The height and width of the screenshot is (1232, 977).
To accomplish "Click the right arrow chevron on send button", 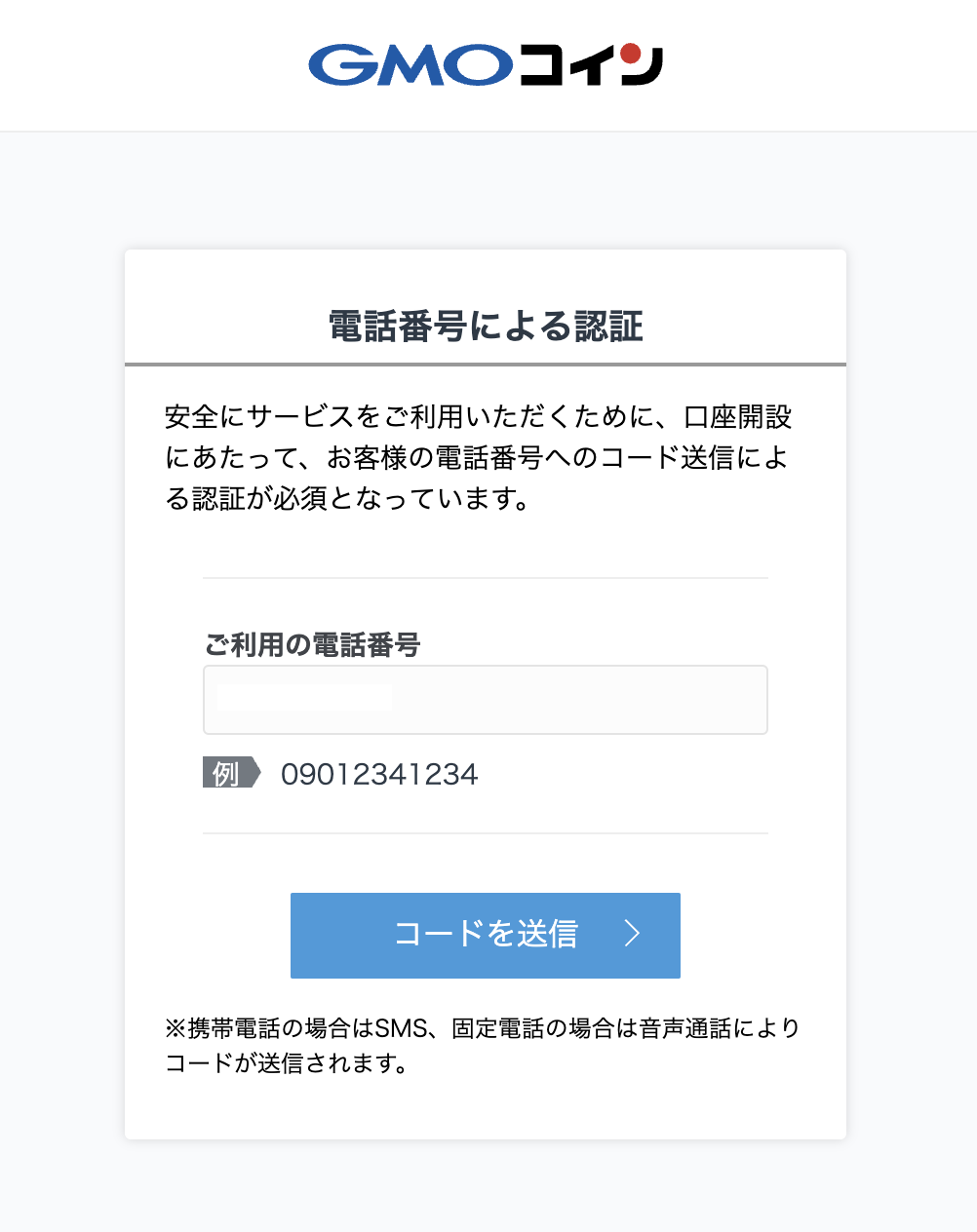I will pyautogui.click(x=632, y=934).
